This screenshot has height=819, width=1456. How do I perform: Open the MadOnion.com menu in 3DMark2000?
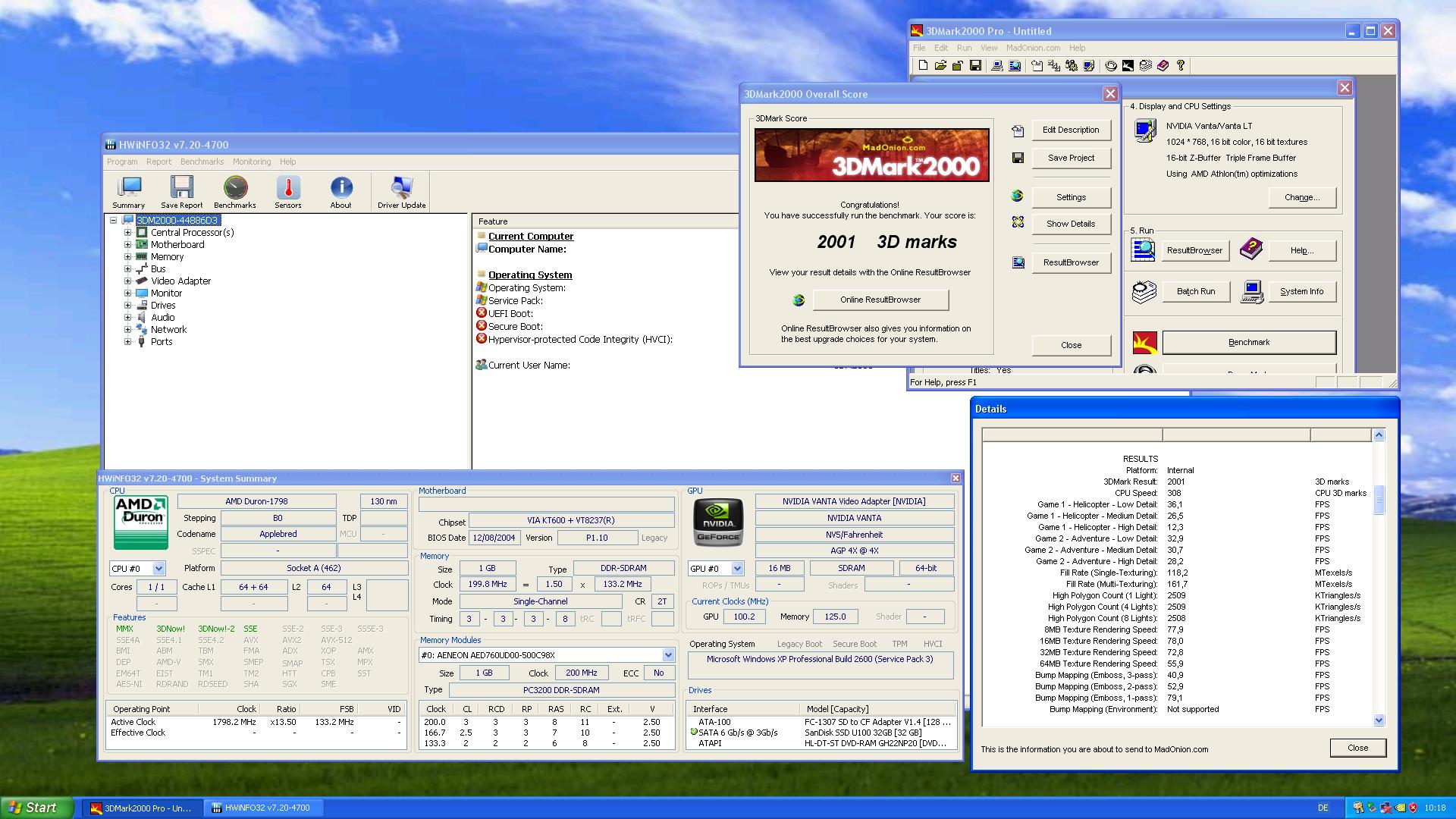click(x=1033, y=48)
